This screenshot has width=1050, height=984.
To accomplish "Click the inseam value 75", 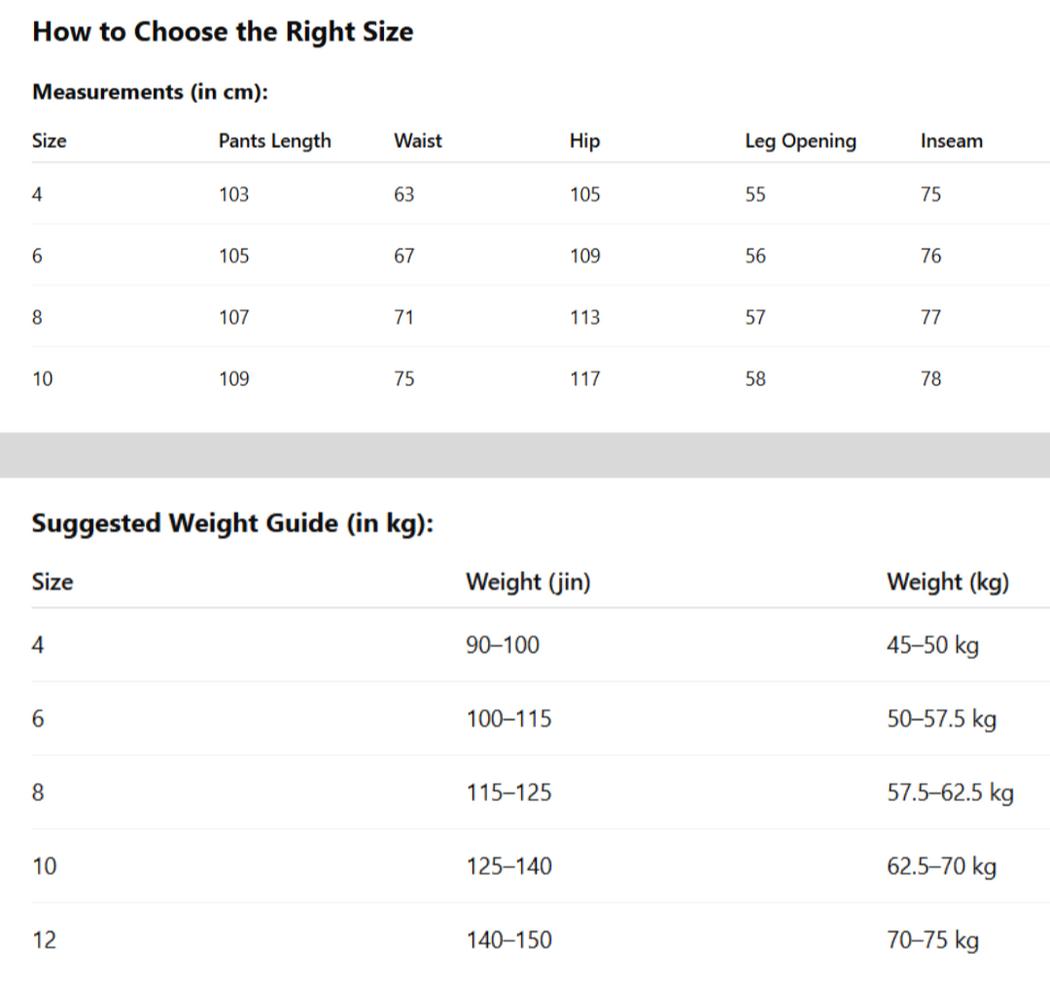I will [x=930, y=195].
